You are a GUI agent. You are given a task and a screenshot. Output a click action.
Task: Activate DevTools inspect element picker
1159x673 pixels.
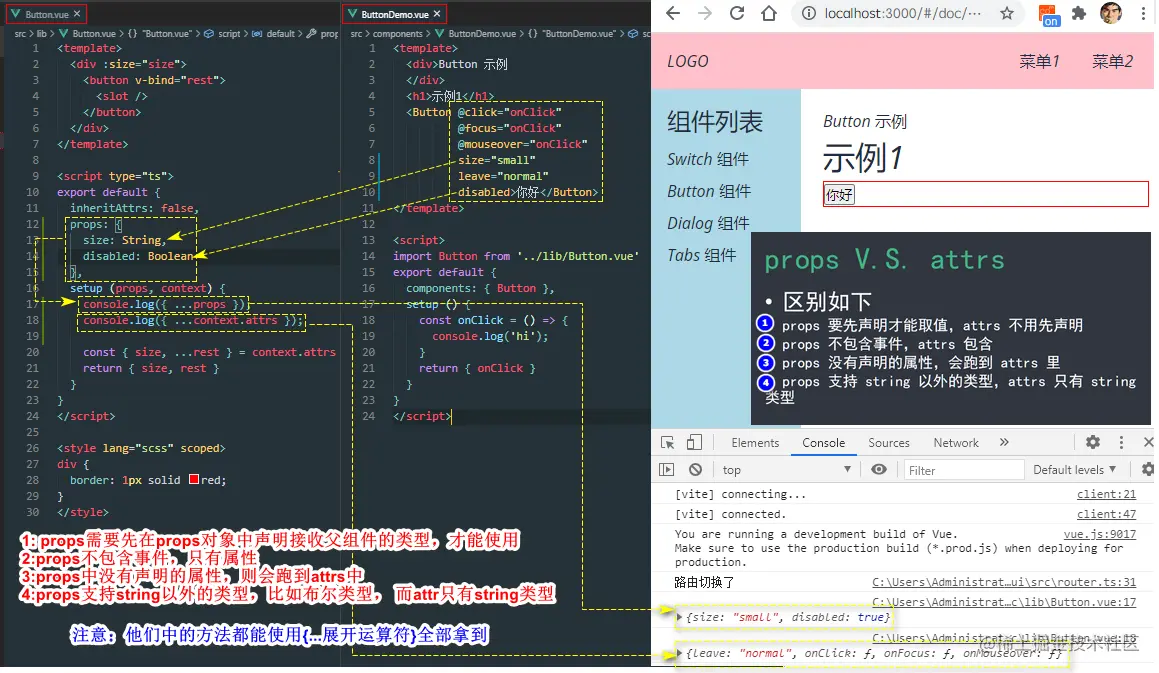667,442
